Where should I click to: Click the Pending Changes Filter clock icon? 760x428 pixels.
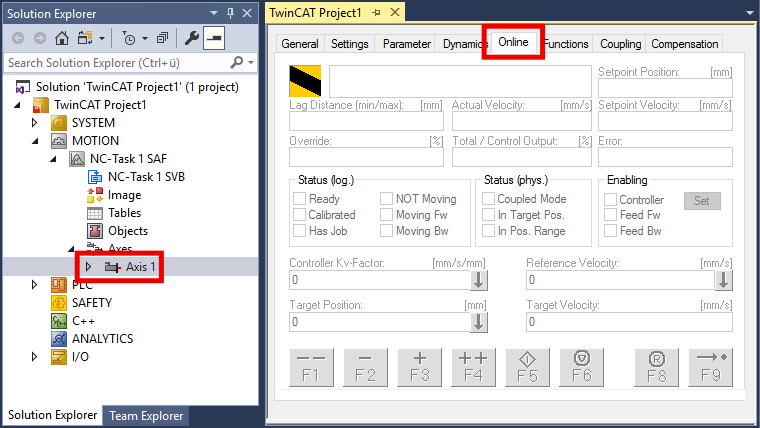coord(129,38)
